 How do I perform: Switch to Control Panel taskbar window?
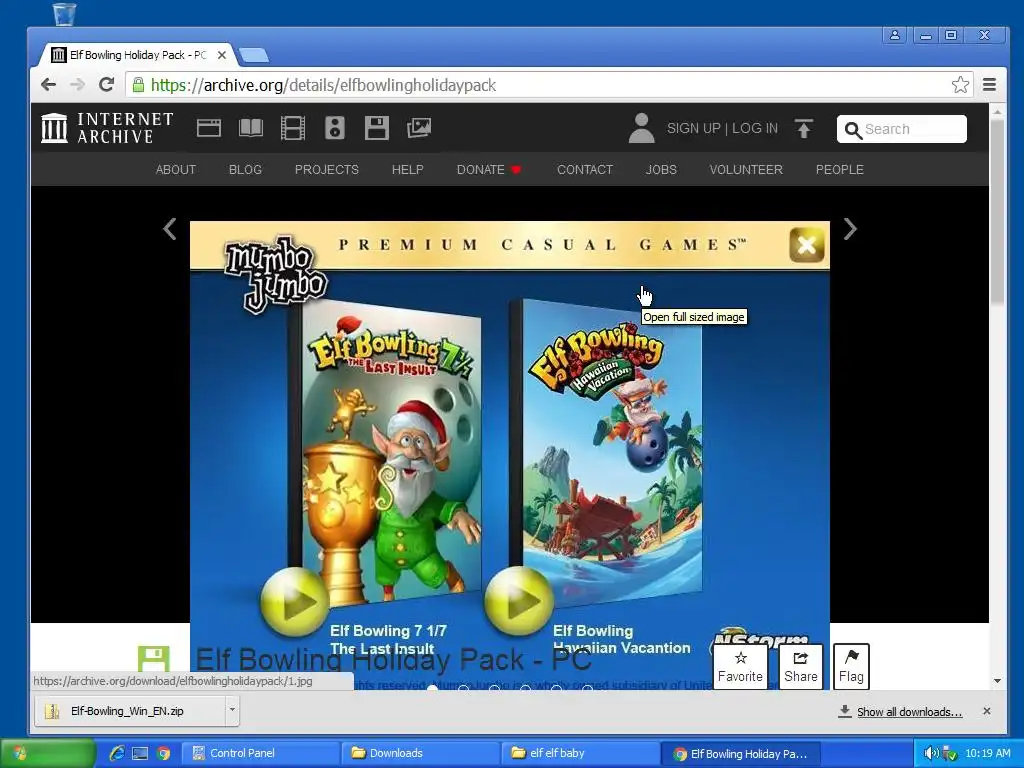pos(260,753)
